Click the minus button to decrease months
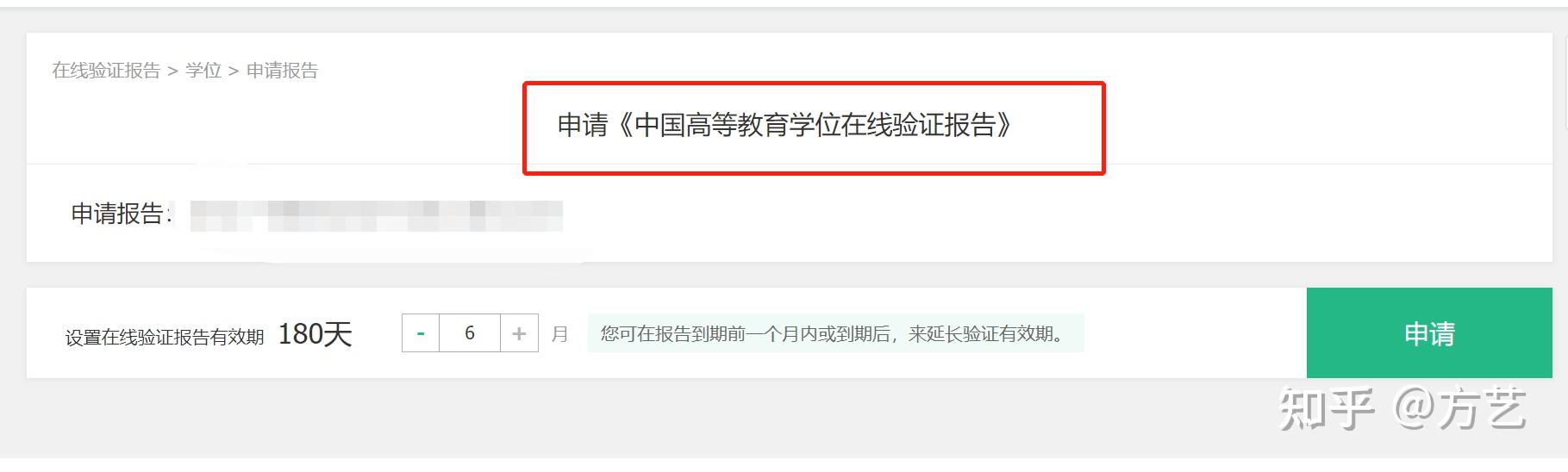This screenshot has height=472, width=1568. (421, 333)
